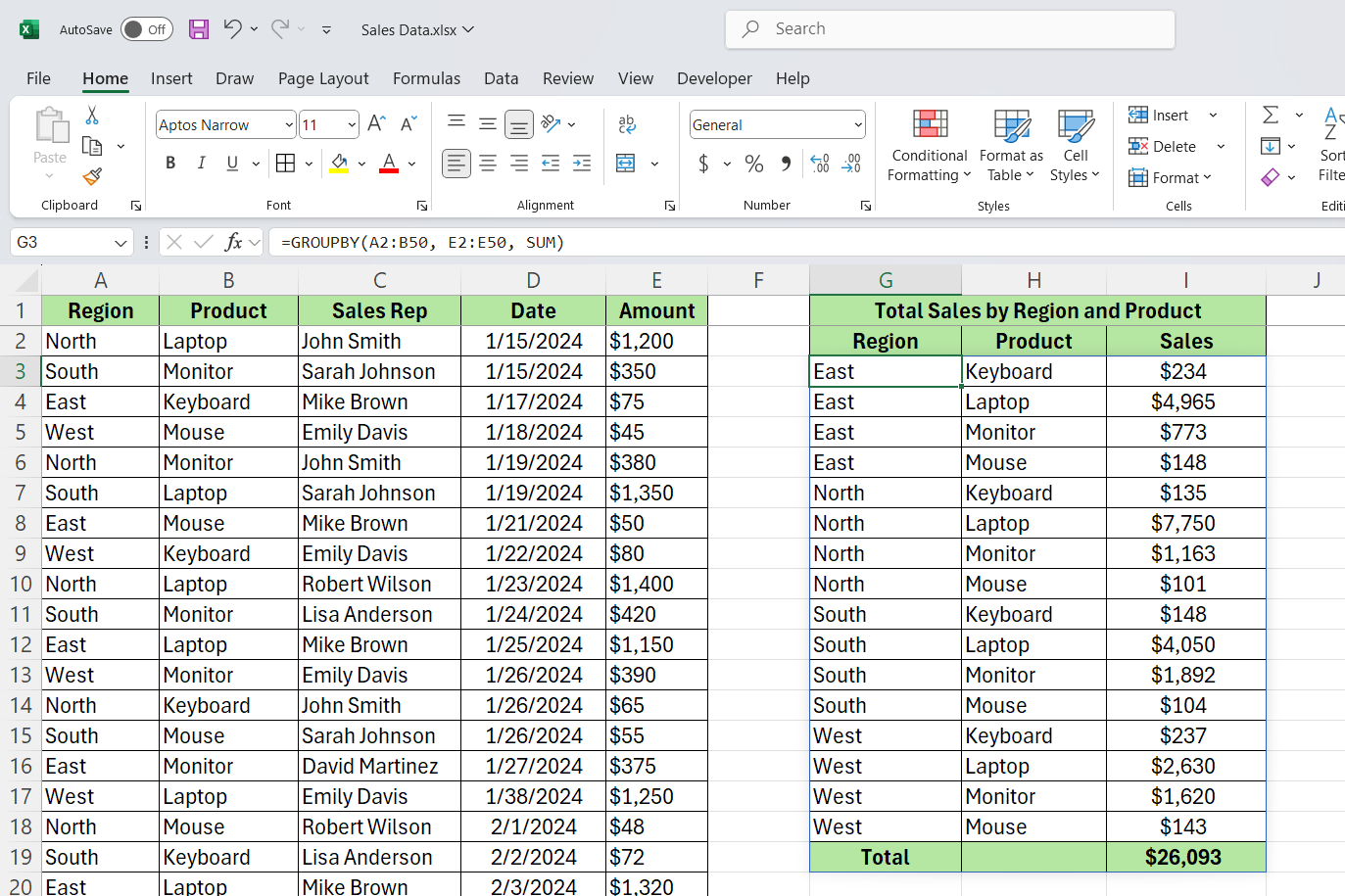Click the Increase Decimal icon
This screenshot has height=896, width=1345.
tap(821, 164)
